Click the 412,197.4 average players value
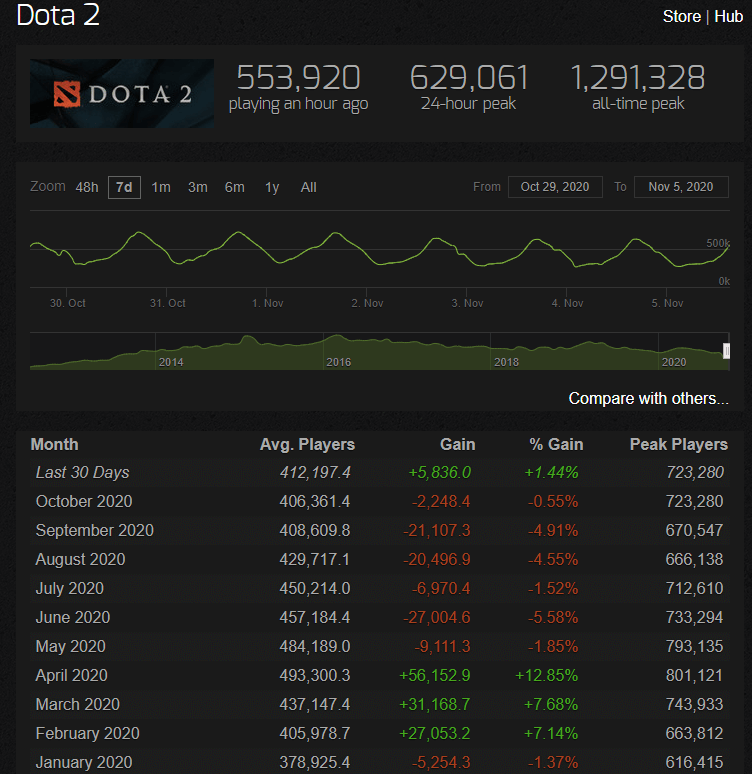Viewport: 752px width, 774px height. [x=315, y=472]
